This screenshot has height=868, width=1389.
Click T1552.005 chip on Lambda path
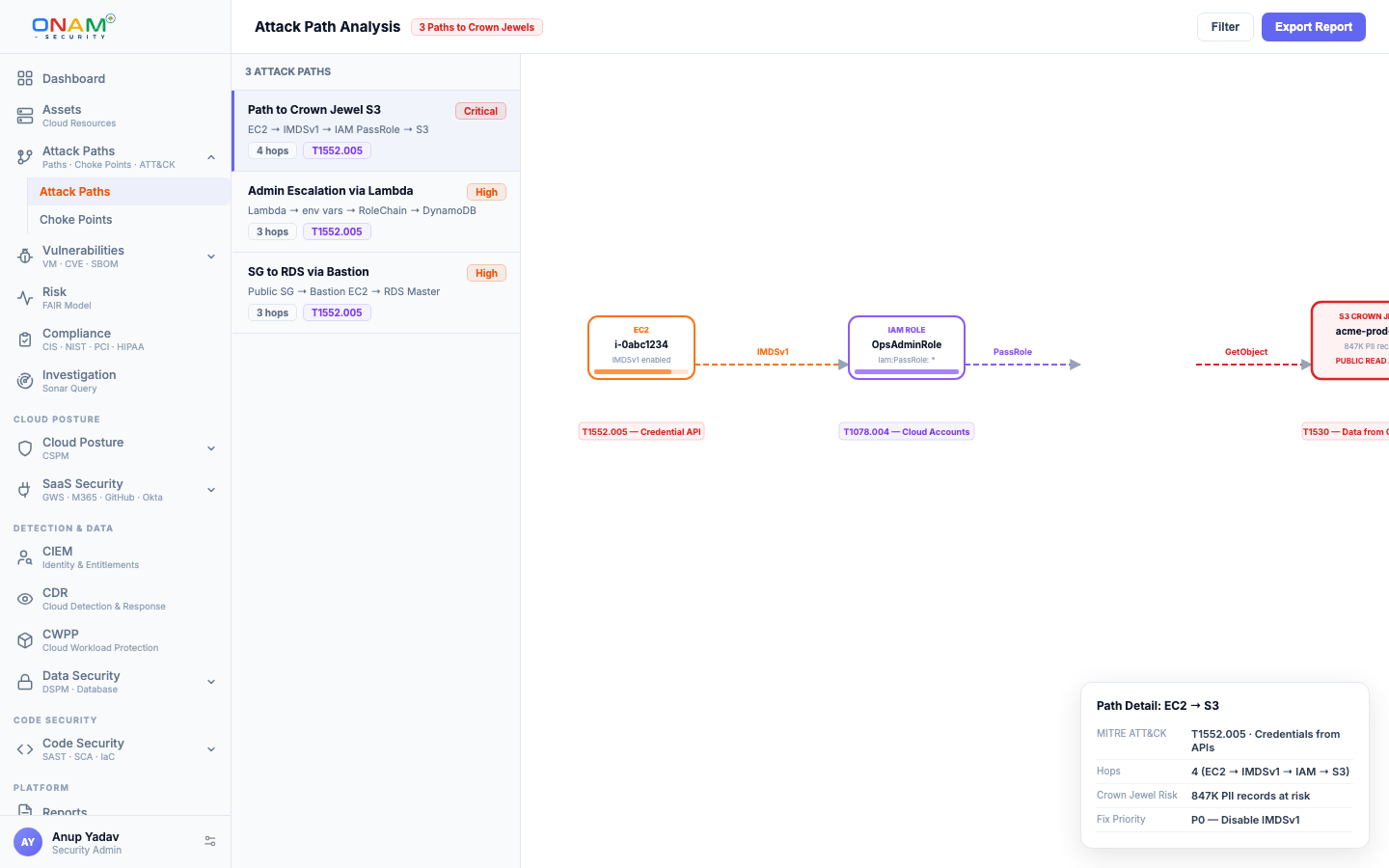pos(337,231)
